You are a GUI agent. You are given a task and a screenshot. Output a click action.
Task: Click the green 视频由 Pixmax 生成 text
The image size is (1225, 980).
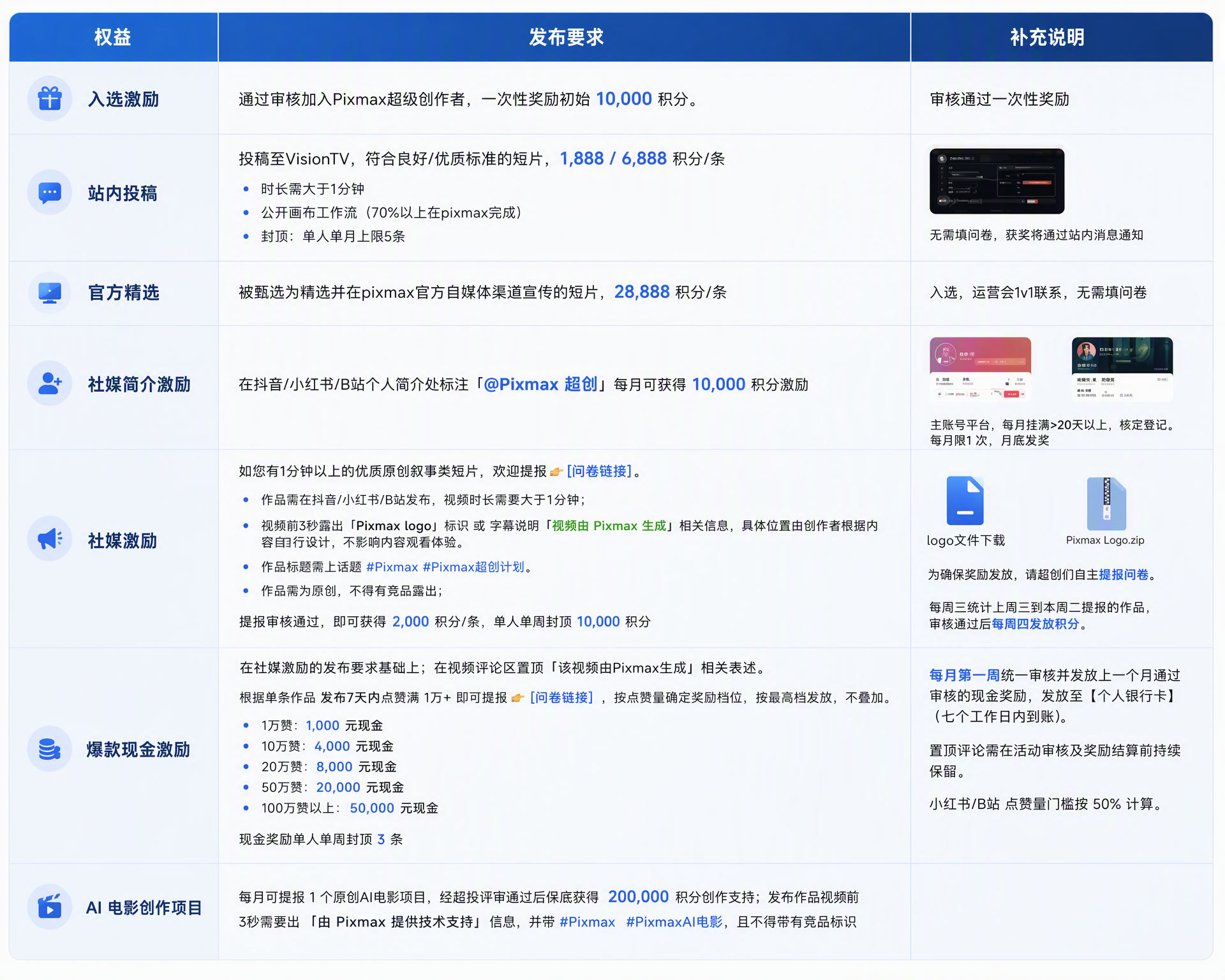click(x=609, y=526)
